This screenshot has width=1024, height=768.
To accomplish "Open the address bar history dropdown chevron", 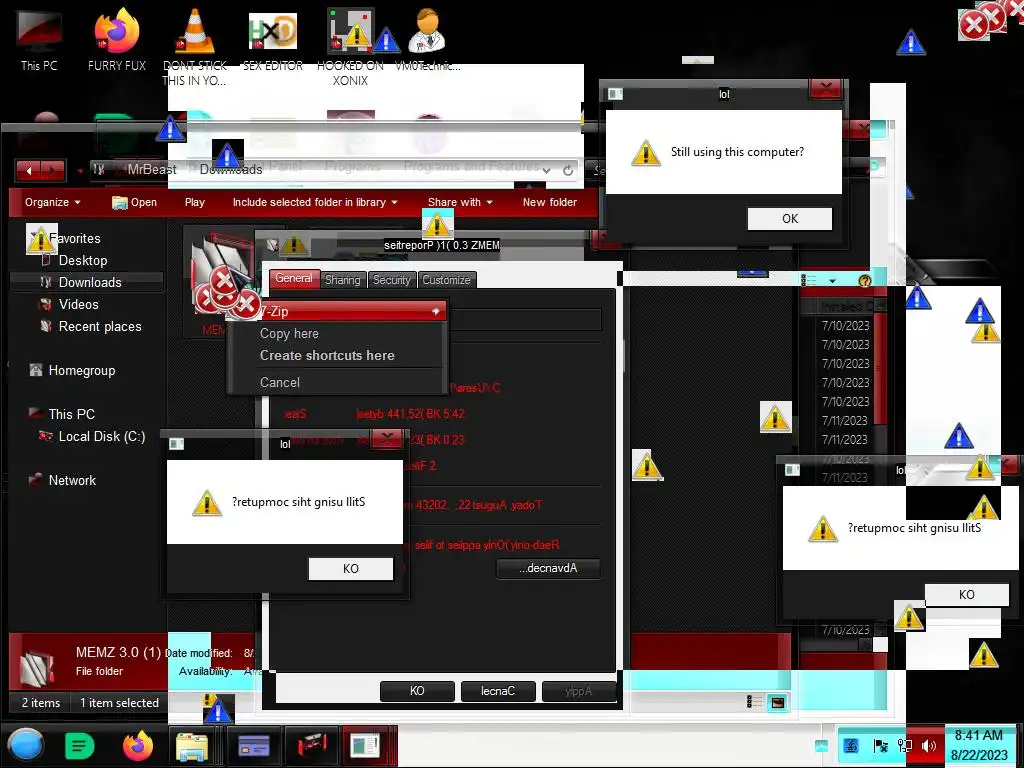I will [547, 170].
